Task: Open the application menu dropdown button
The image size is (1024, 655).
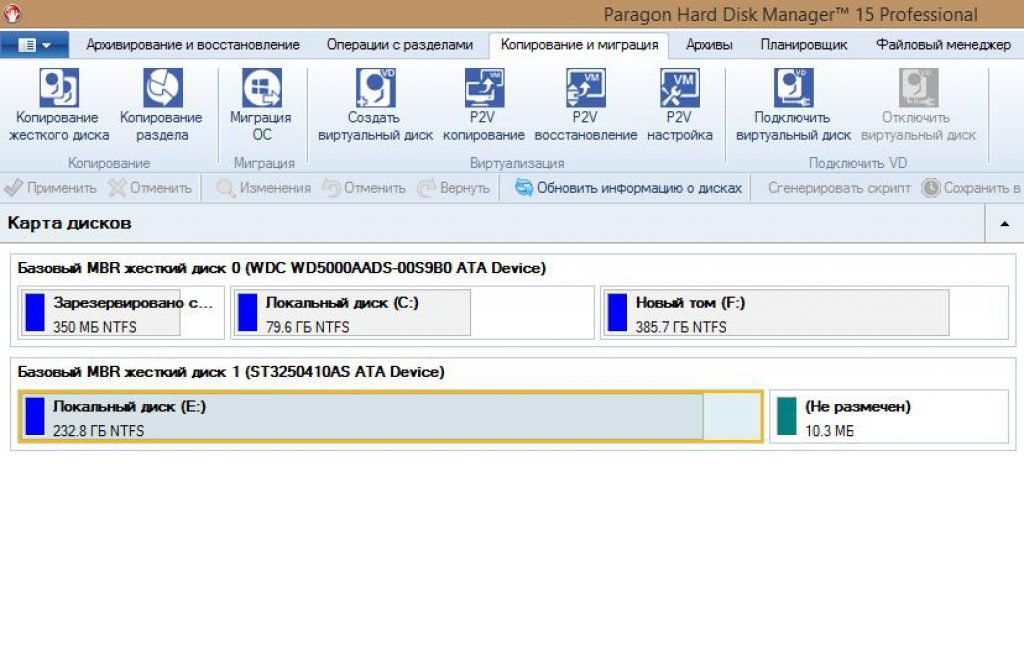Action: tap(35, 45)
